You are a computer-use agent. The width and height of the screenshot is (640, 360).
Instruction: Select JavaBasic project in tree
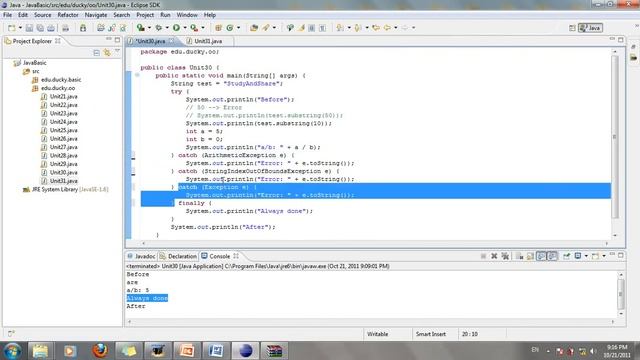click(34, 63)
